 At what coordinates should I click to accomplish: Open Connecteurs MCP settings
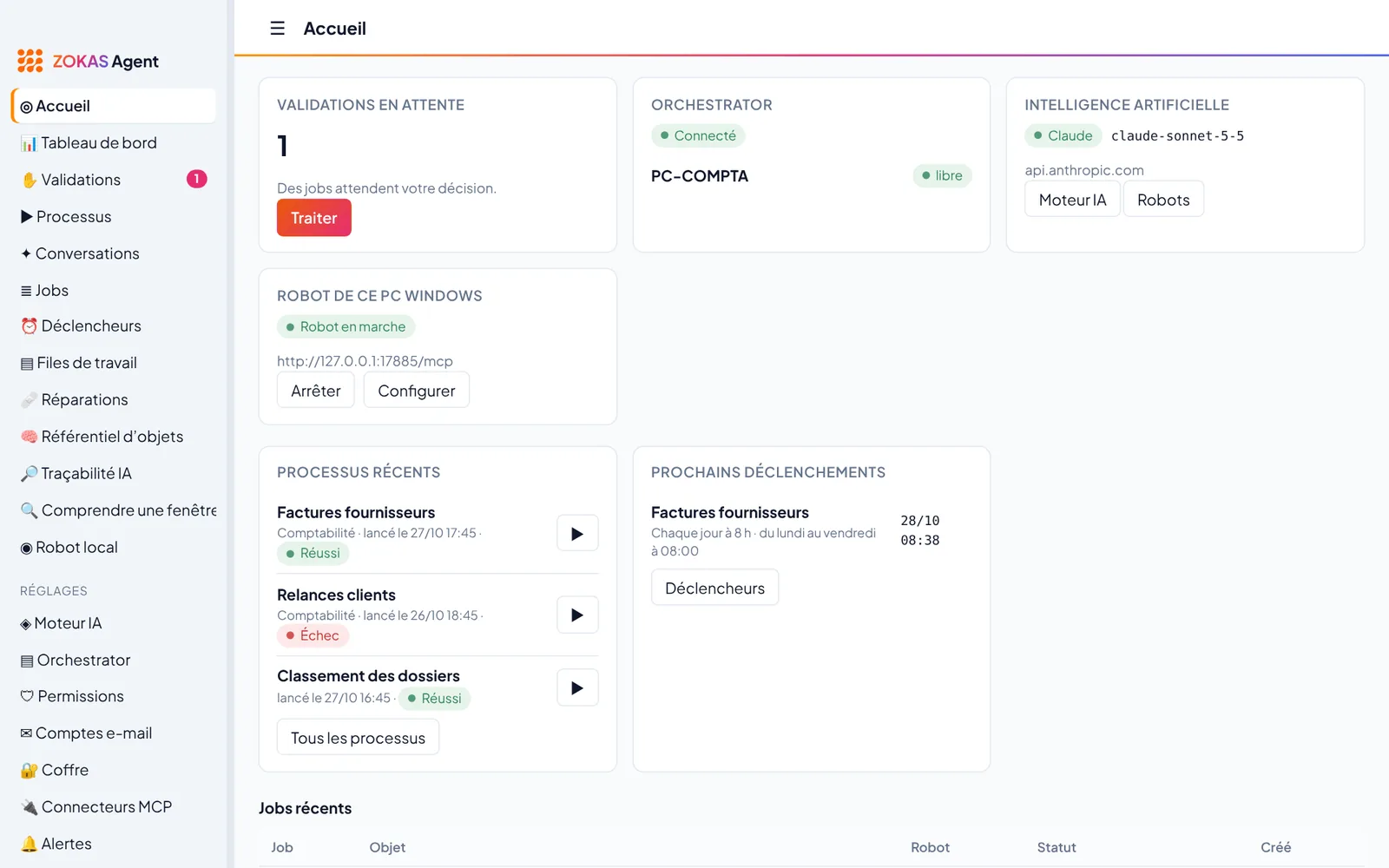coord(114,807)
